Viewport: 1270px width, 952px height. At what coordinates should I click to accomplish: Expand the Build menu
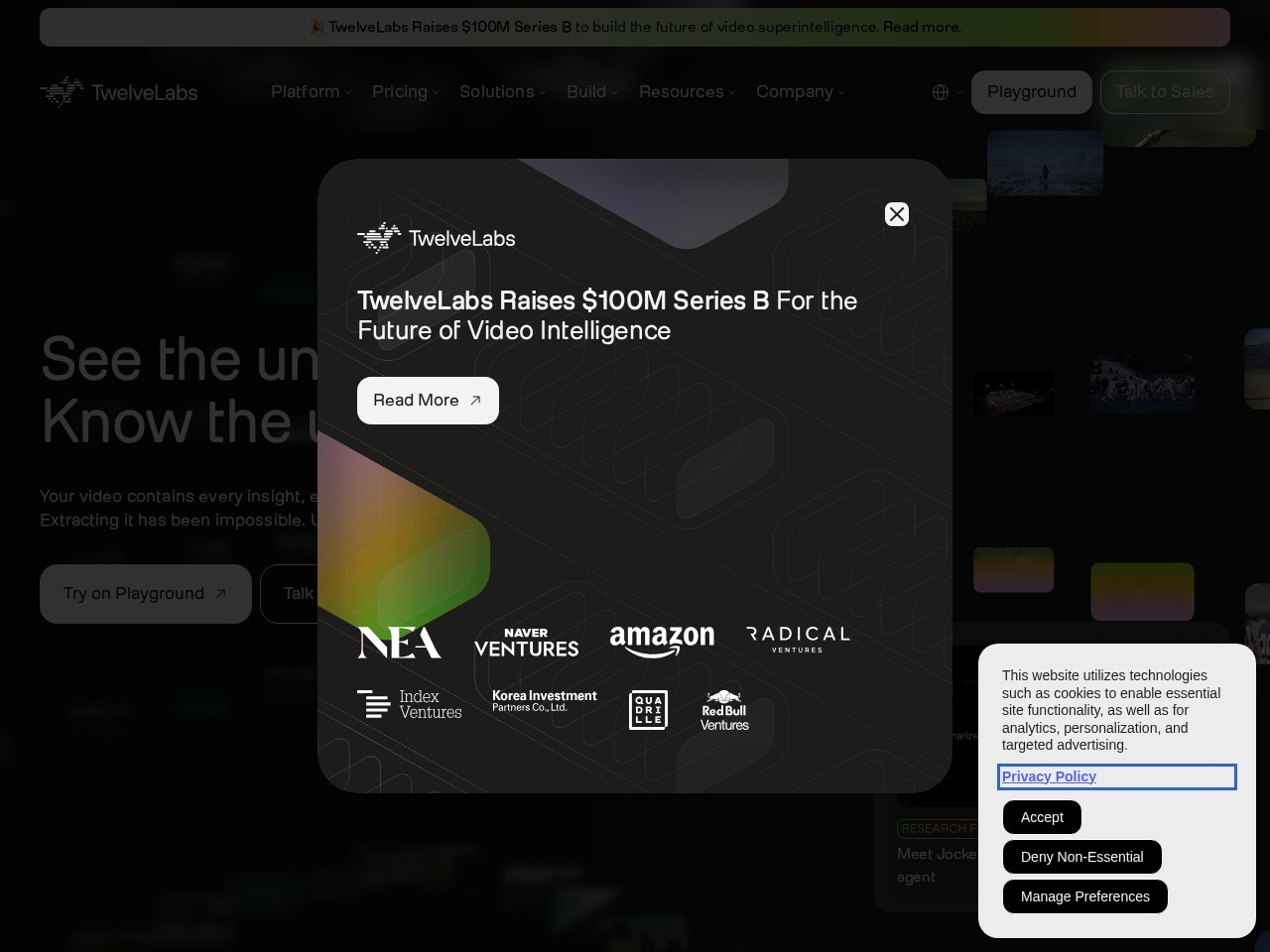[592, 92]
